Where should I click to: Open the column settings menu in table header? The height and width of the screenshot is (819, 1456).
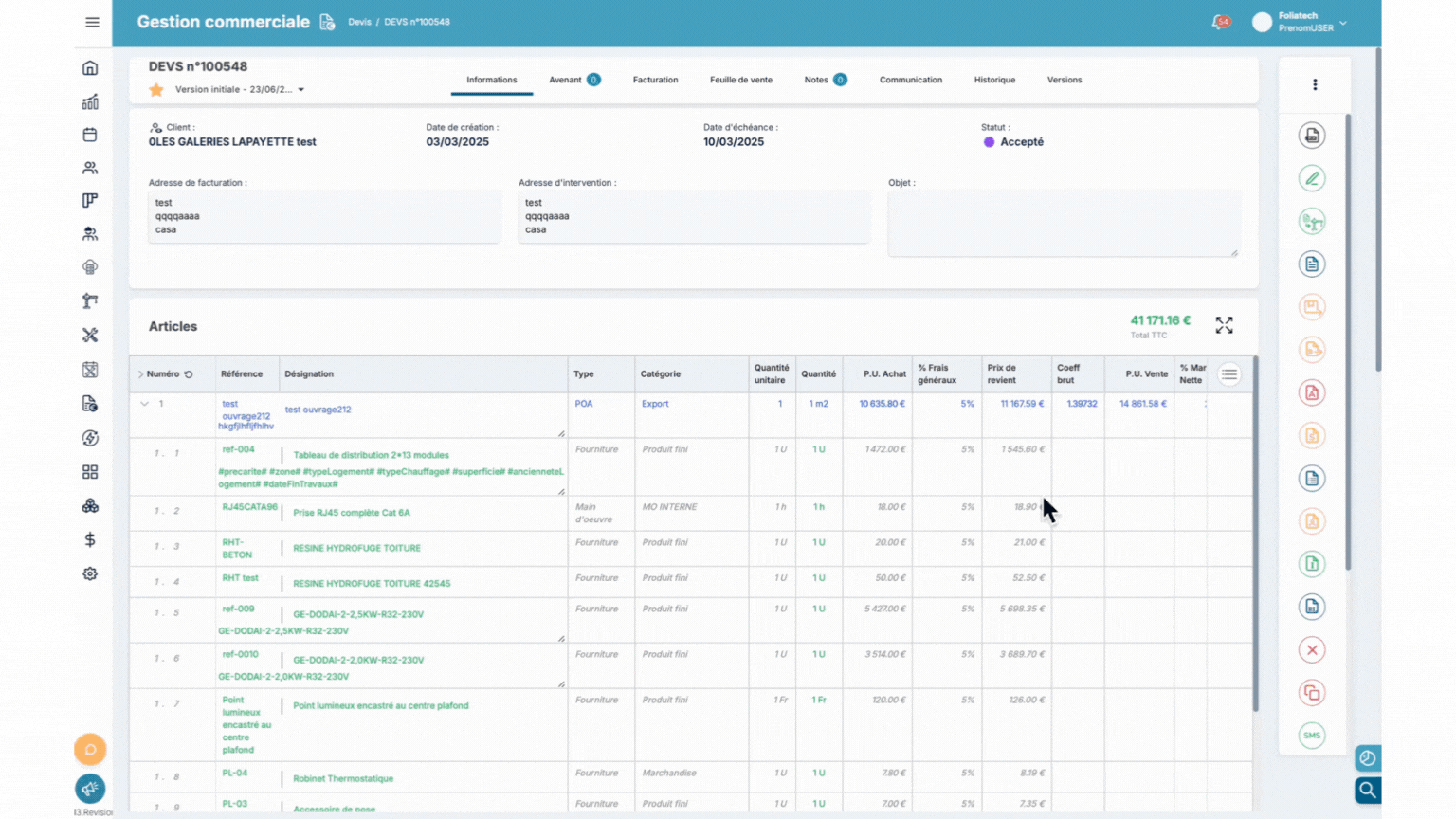(1229, 374)
